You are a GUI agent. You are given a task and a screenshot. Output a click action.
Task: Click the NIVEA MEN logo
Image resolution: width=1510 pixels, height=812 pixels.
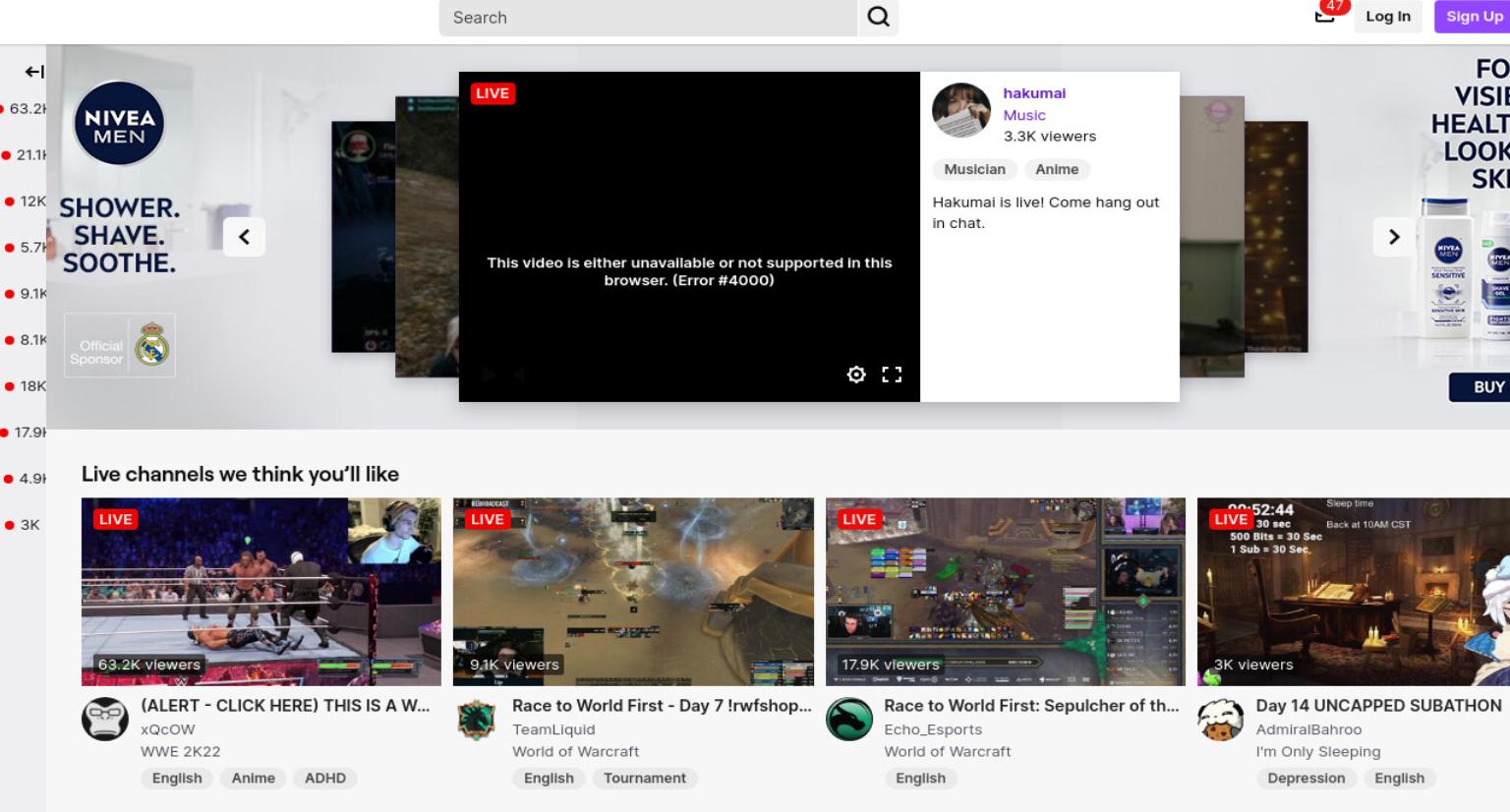tap(119, 124)
